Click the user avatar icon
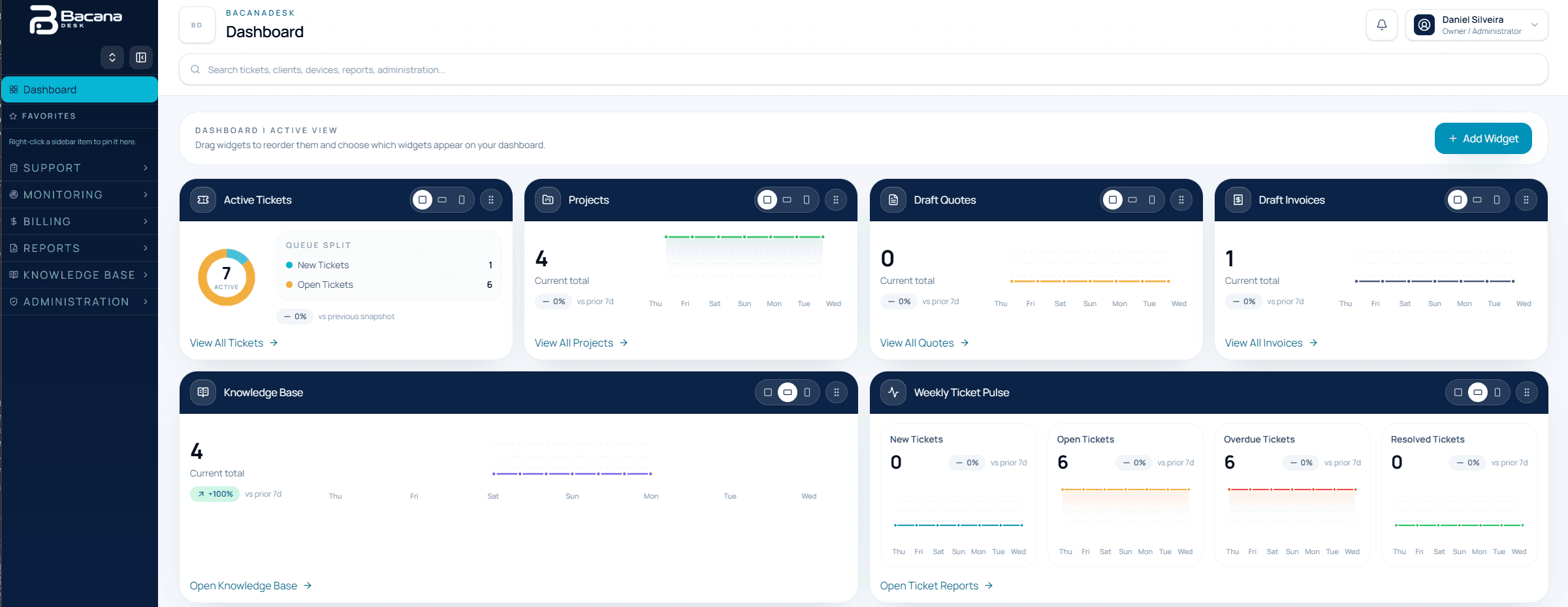Viewport: 1568px width, 607px height. (x=1424, y=25)
